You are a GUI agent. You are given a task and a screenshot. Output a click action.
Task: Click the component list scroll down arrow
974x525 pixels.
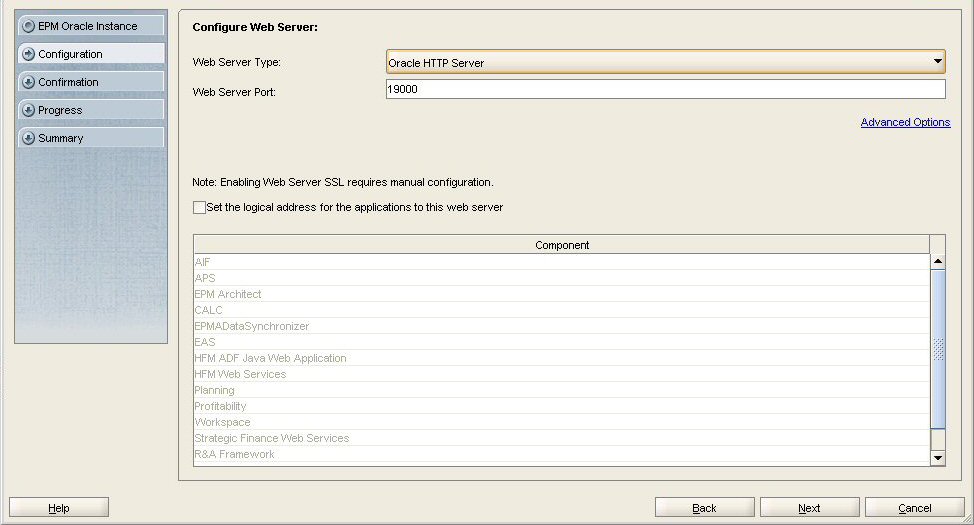click(x=938, y=458)
